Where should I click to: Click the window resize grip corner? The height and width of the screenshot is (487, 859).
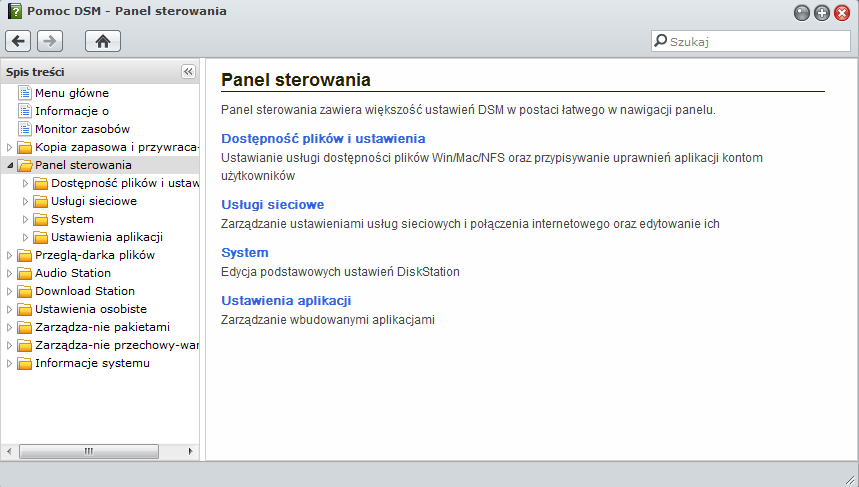(x=850, y=480)
